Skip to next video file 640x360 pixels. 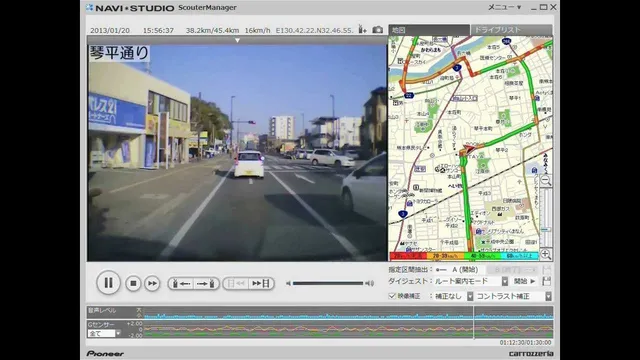(261, 283)
